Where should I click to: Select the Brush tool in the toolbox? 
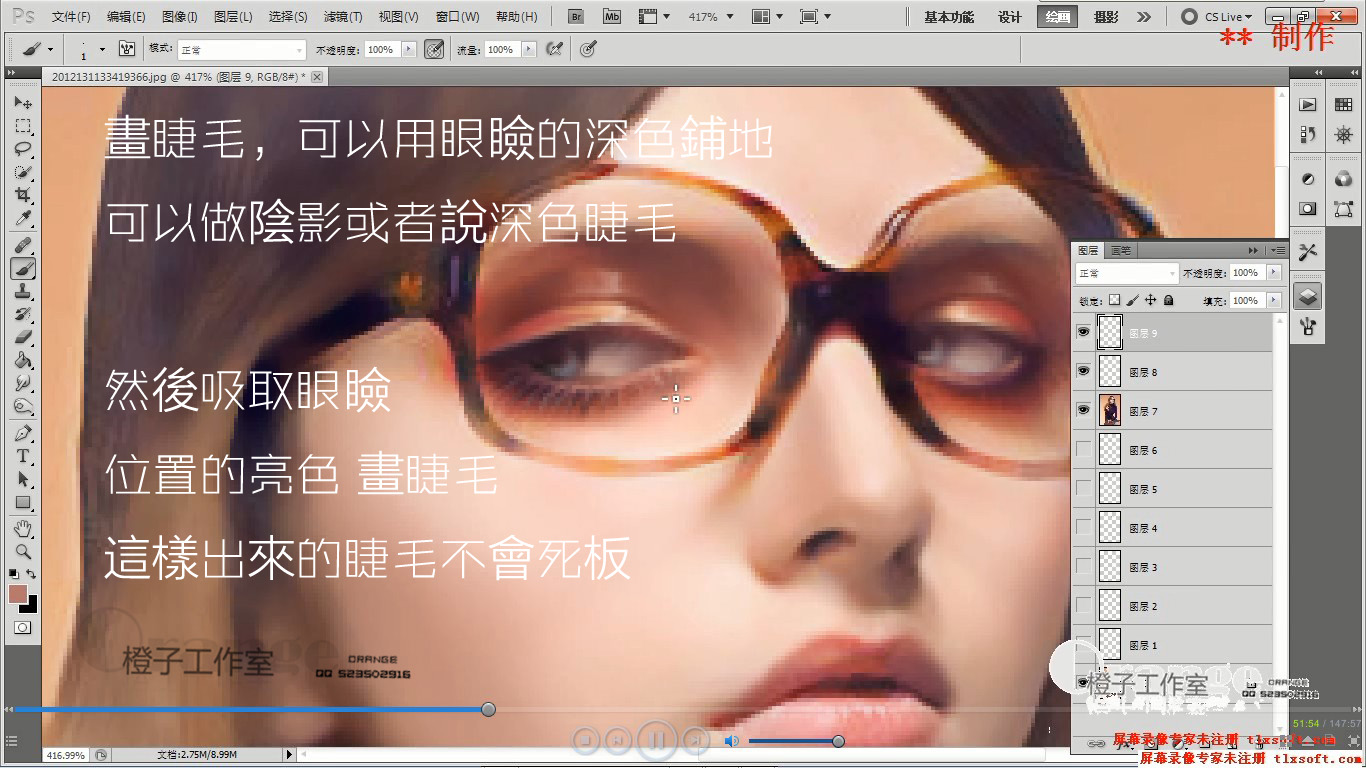pos(23,268)
